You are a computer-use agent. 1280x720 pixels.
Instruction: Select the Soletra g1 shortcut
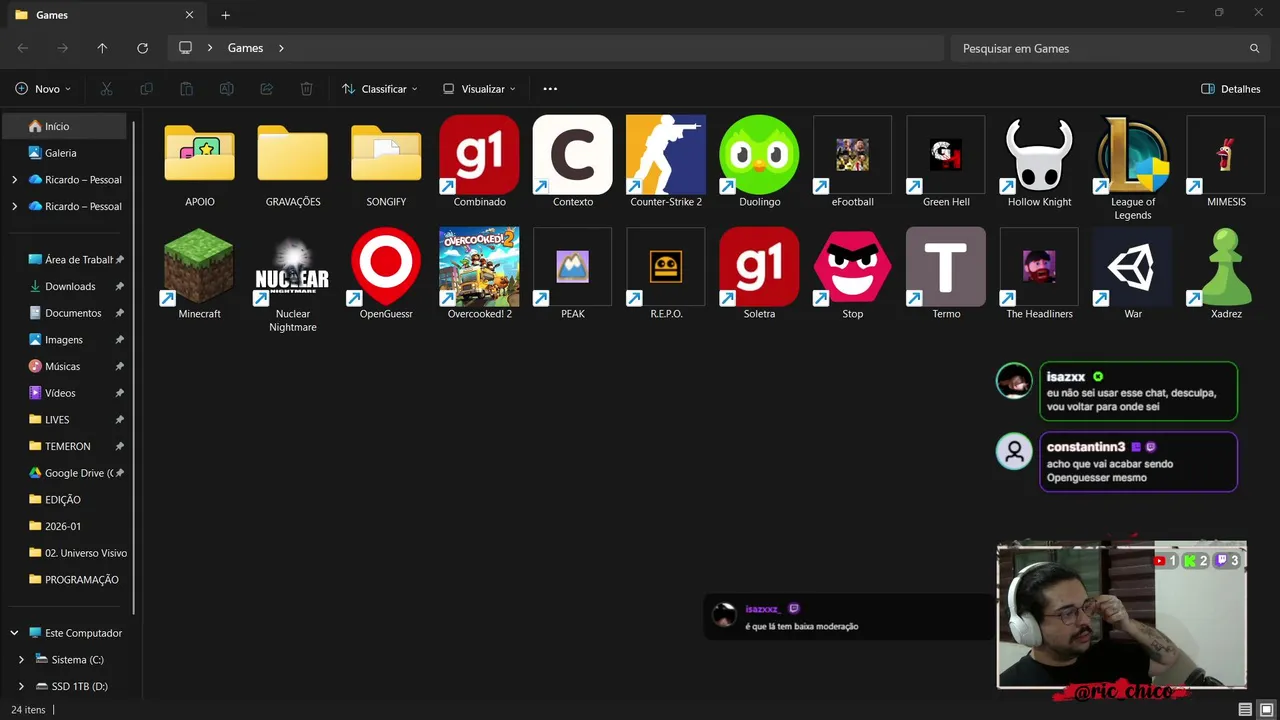pos(759,266)
